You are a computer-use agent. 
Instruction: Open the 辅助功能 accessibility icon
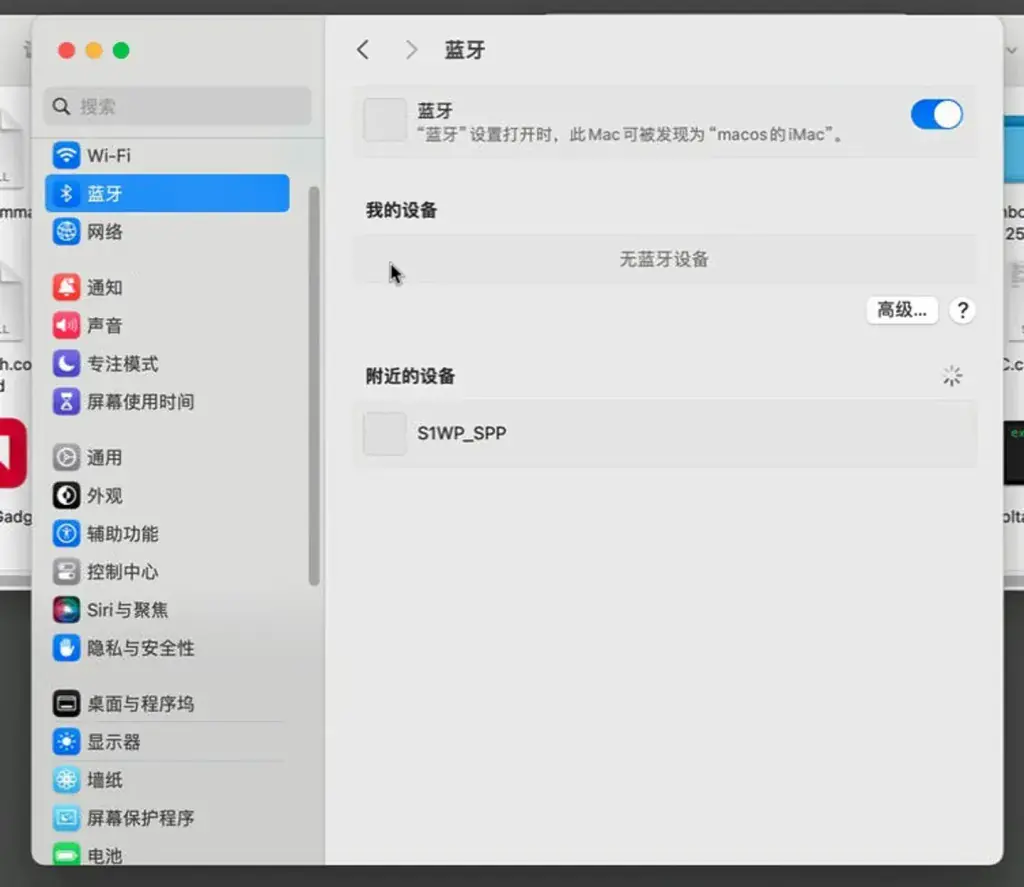pyautogui.click(x=66, y=534)
